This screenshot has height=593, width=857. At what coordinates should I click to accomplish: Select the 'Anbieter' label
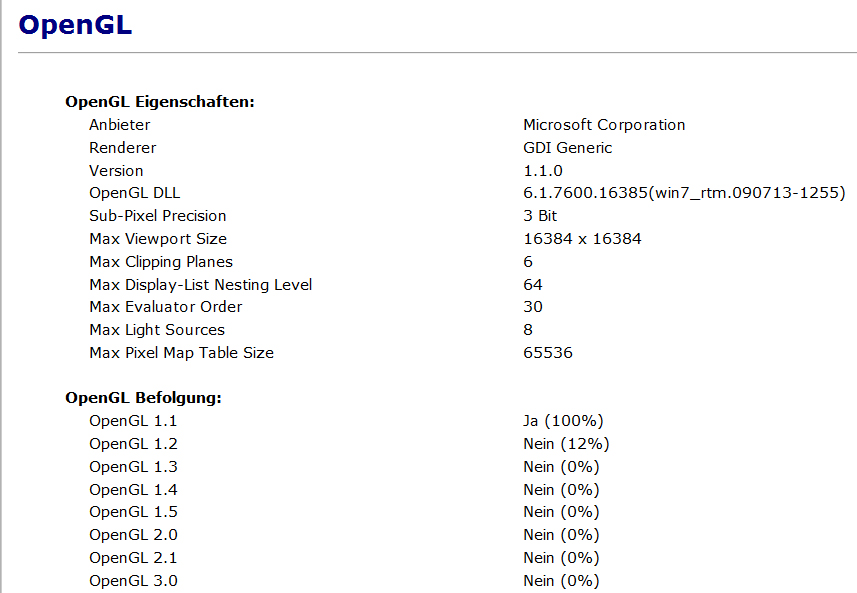[x=120, y=125]
